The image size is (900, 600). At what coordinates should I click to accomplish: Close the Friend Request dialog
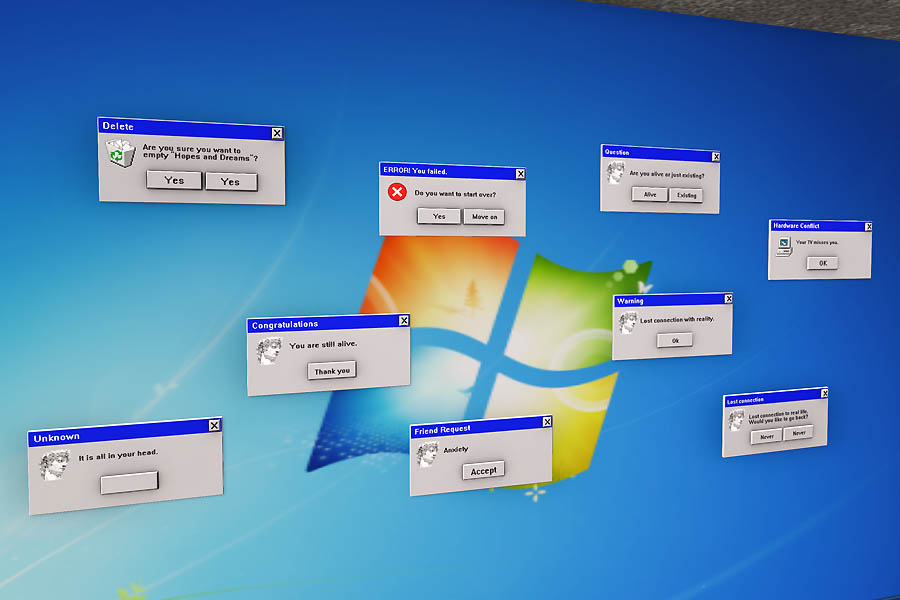click(x=547, y=421)
